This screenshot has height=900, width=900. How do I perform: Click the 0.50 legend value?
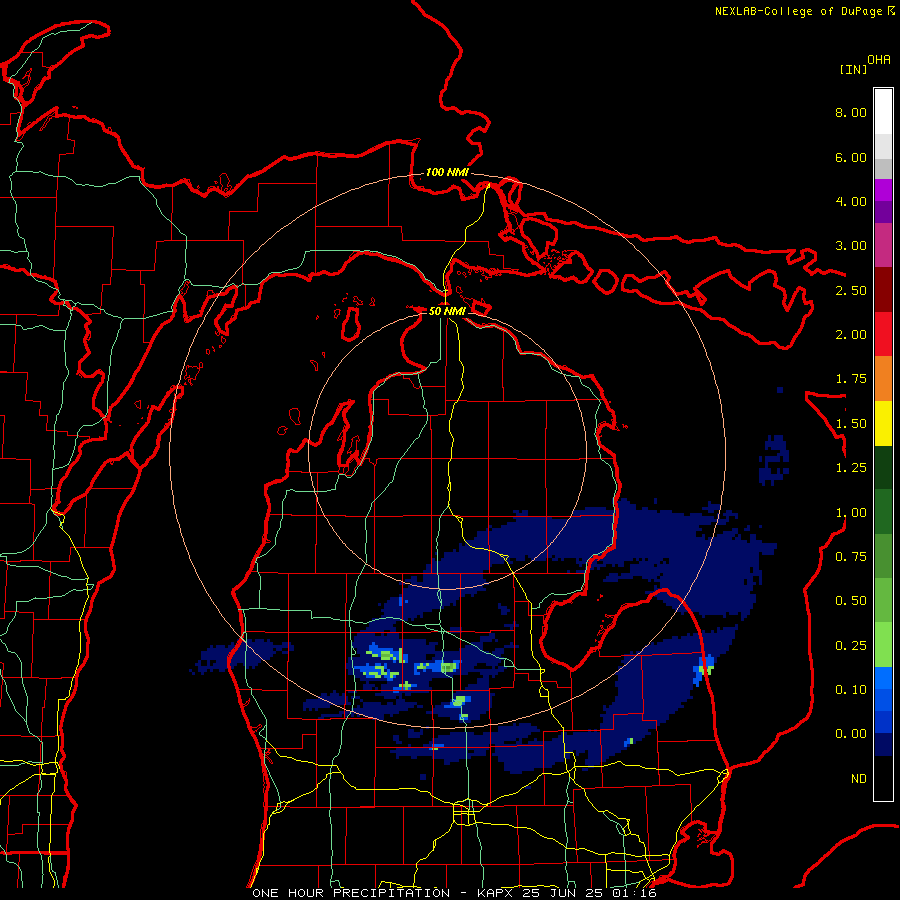pyautogui.click(x=851, y=601)
